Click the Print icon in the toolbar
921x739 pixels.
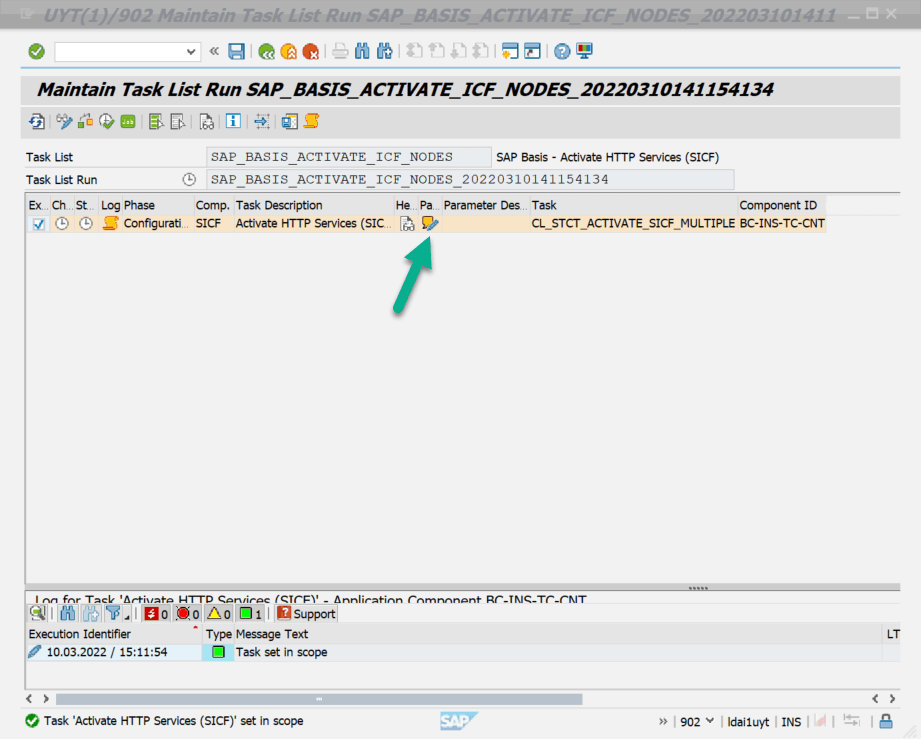tap(340, 52)
